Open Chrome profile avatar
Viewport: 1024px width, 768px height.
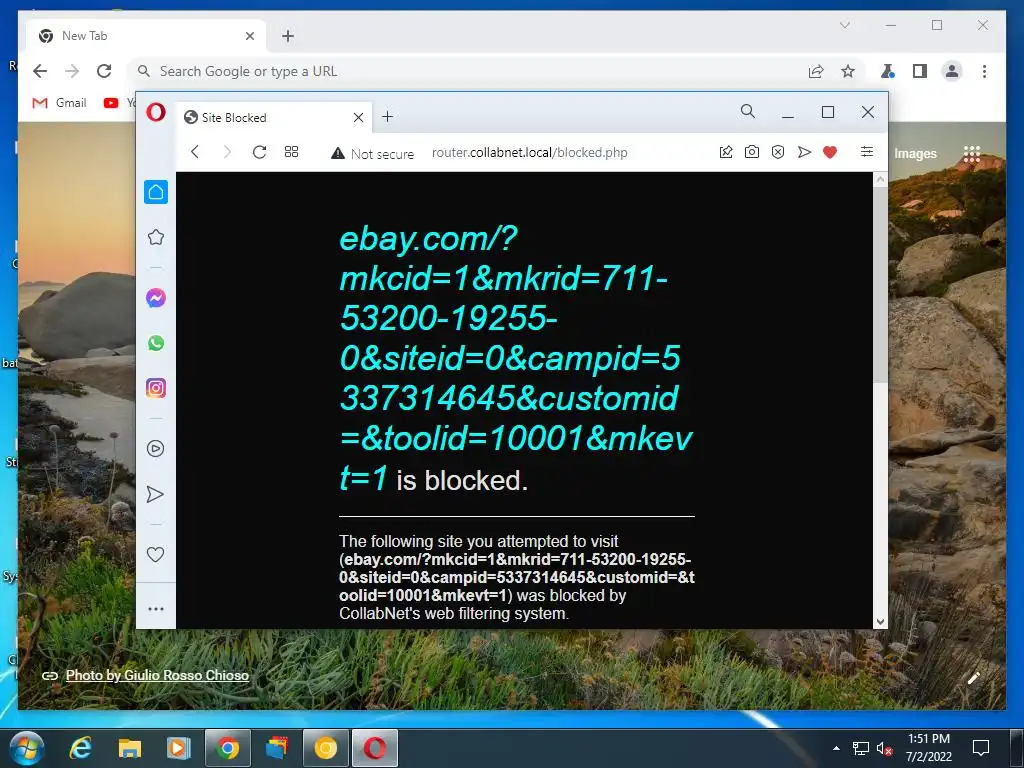point(952,71)
